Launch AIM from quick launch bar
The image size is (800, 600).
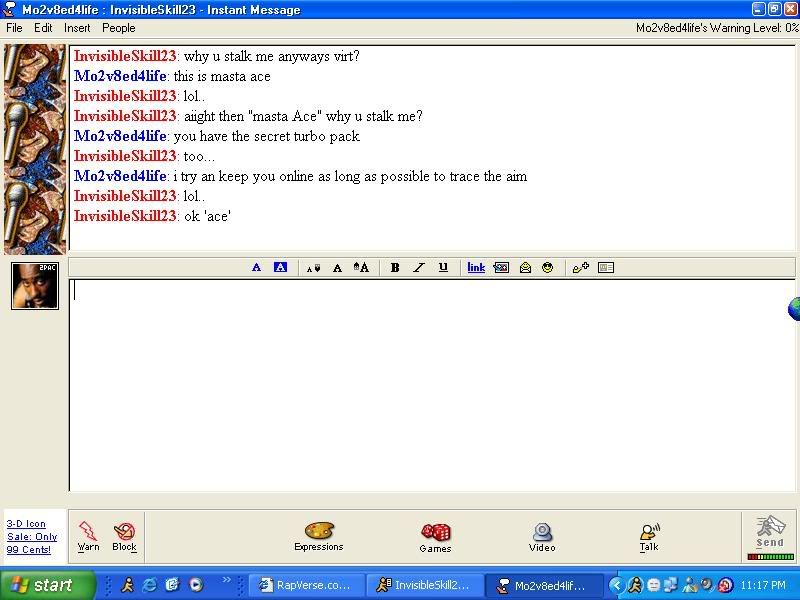(x=127, y=585)
